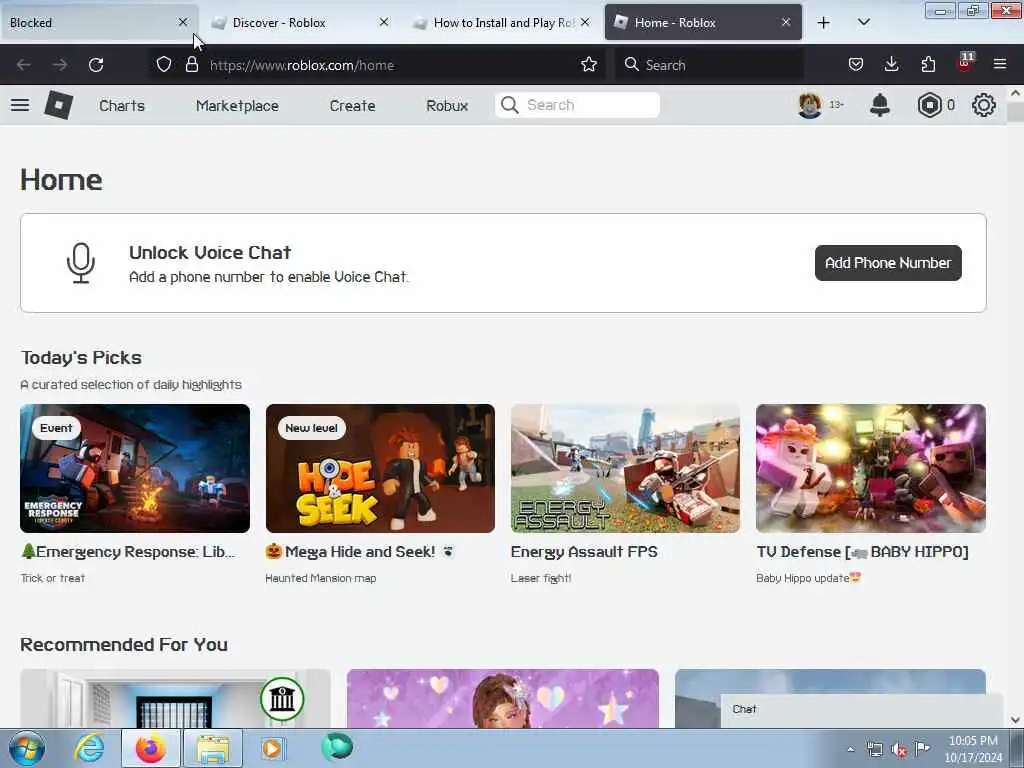The width and height of the screenshot is (1024, 768).
Task: Open the Firefox downloads panel
Action: [891, 64]
